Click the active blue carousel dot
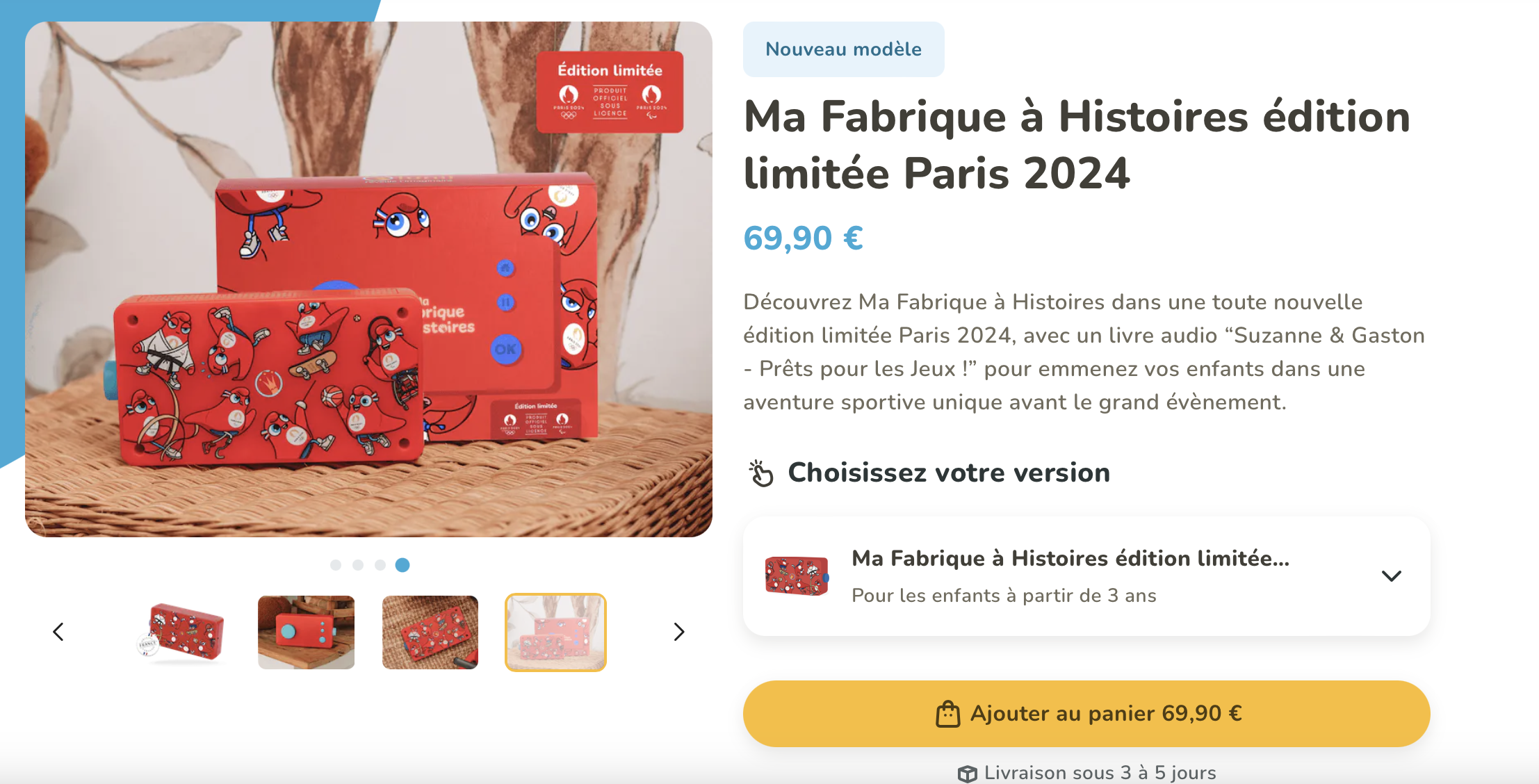 pyautogui.click(x=402, y=565)
